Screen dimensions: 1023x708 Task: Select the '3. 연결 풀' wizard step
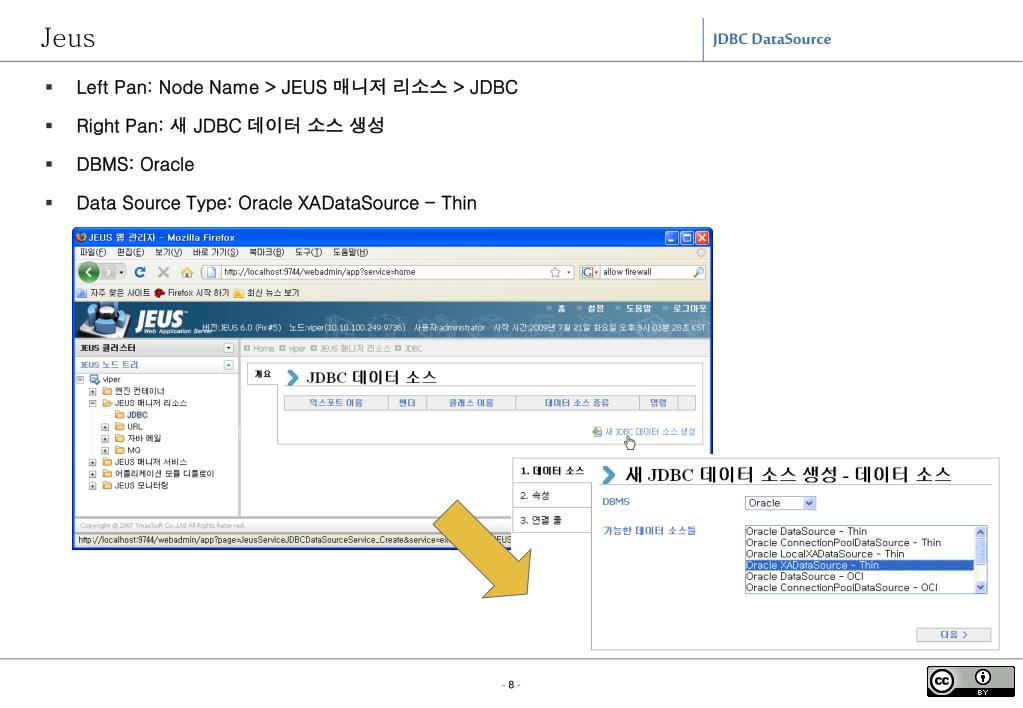coord(553,521)
